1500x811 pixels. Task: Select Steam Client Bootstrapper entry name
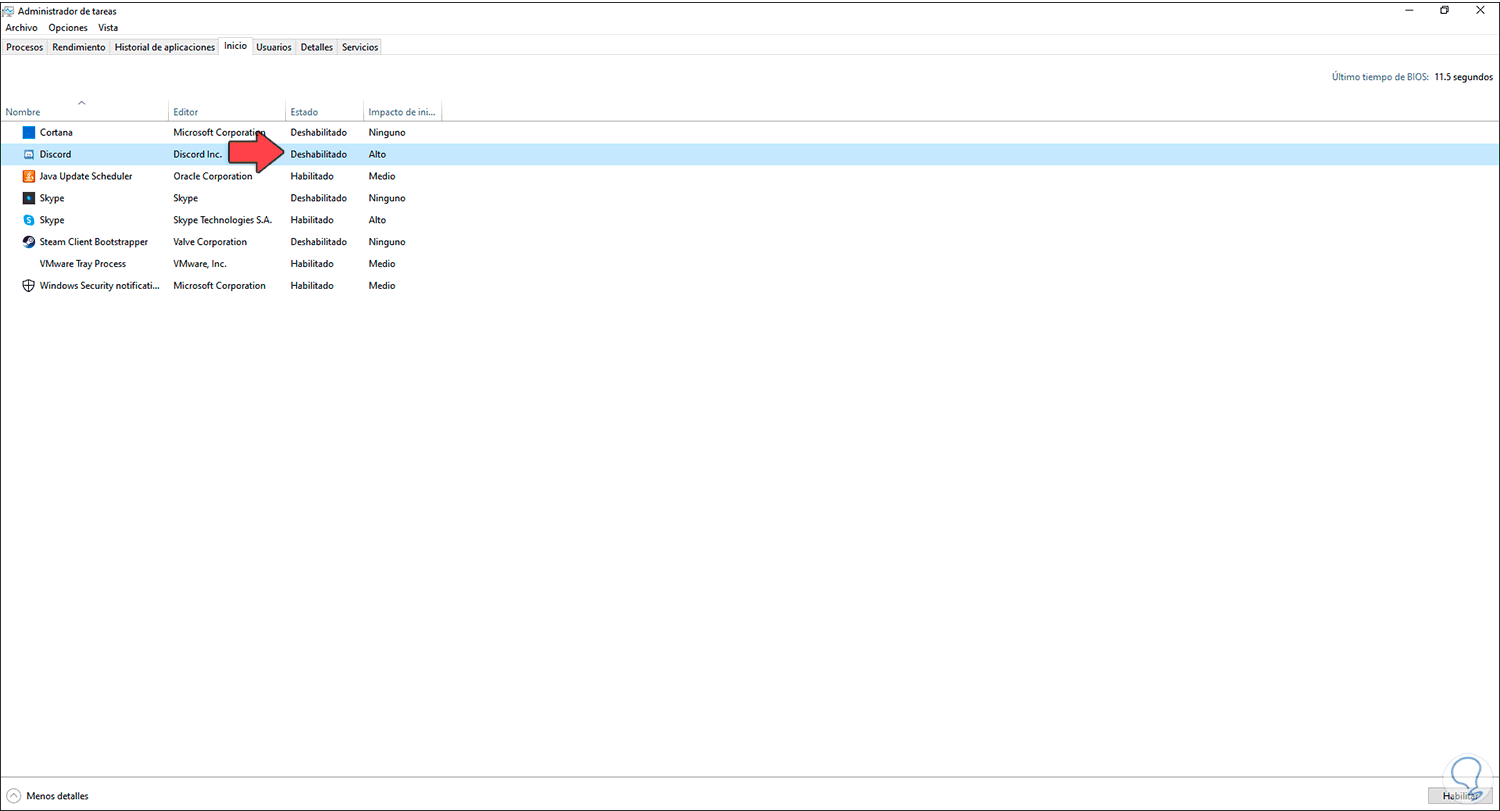[94, 242]
